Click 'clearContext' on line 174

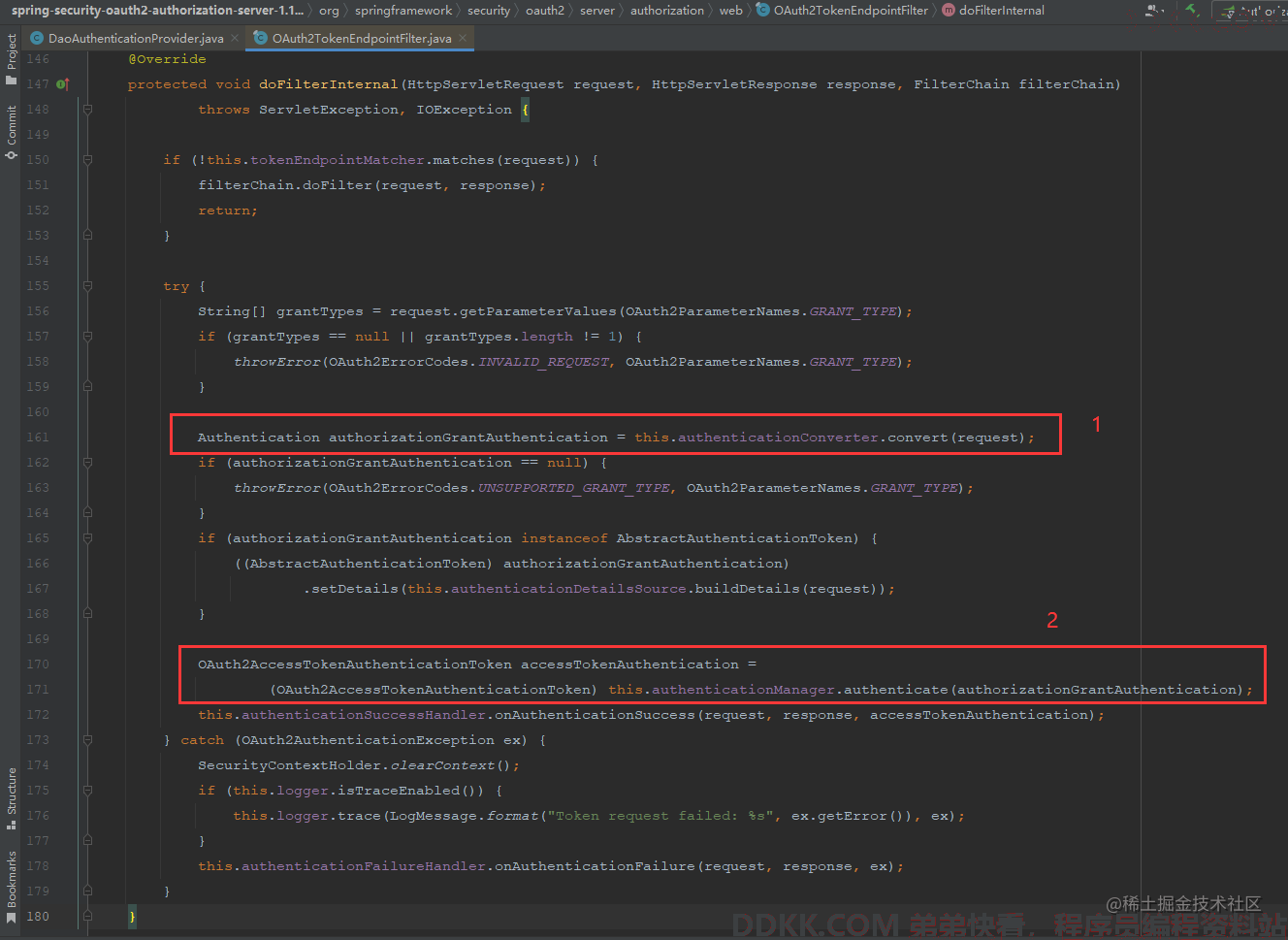pos(442,765)
